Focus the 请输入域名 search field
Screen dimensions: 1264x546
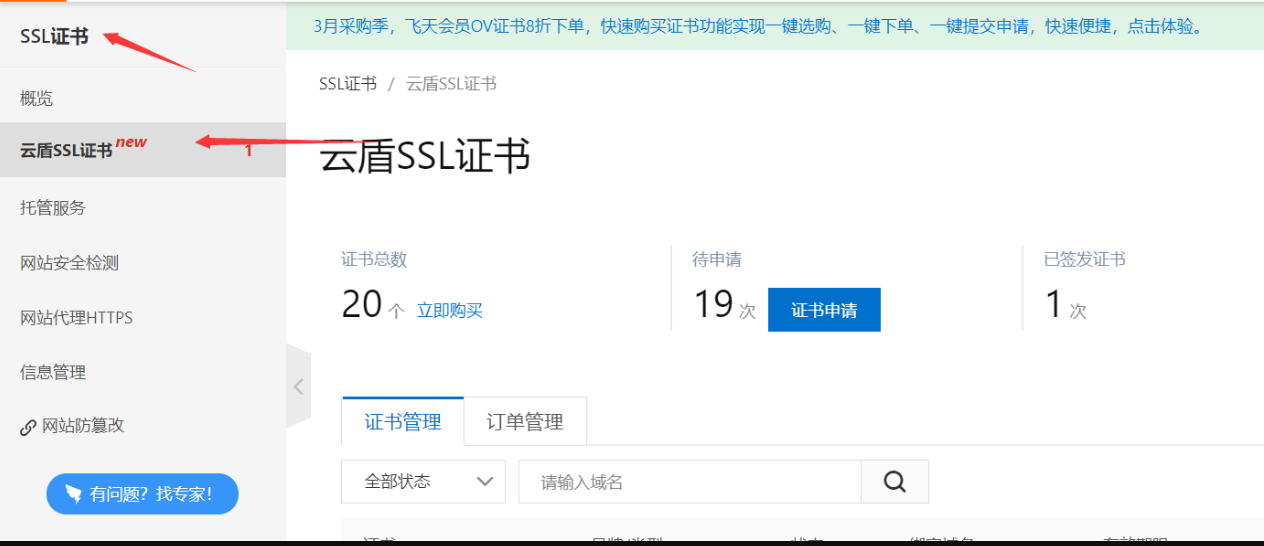[x=690, y=482]
